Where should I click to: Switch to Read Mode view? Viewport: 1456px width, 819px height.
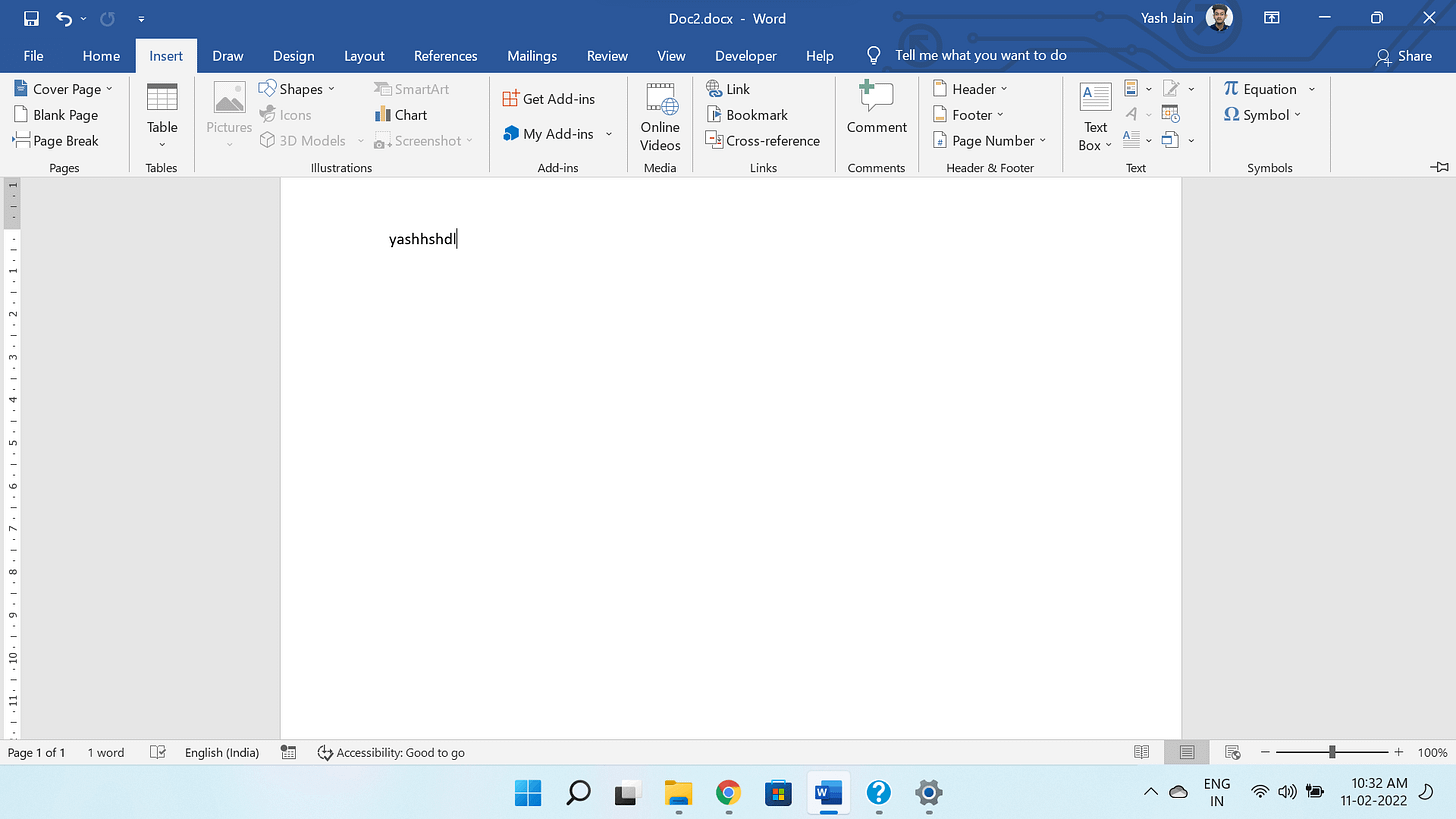coord(1141,752)
